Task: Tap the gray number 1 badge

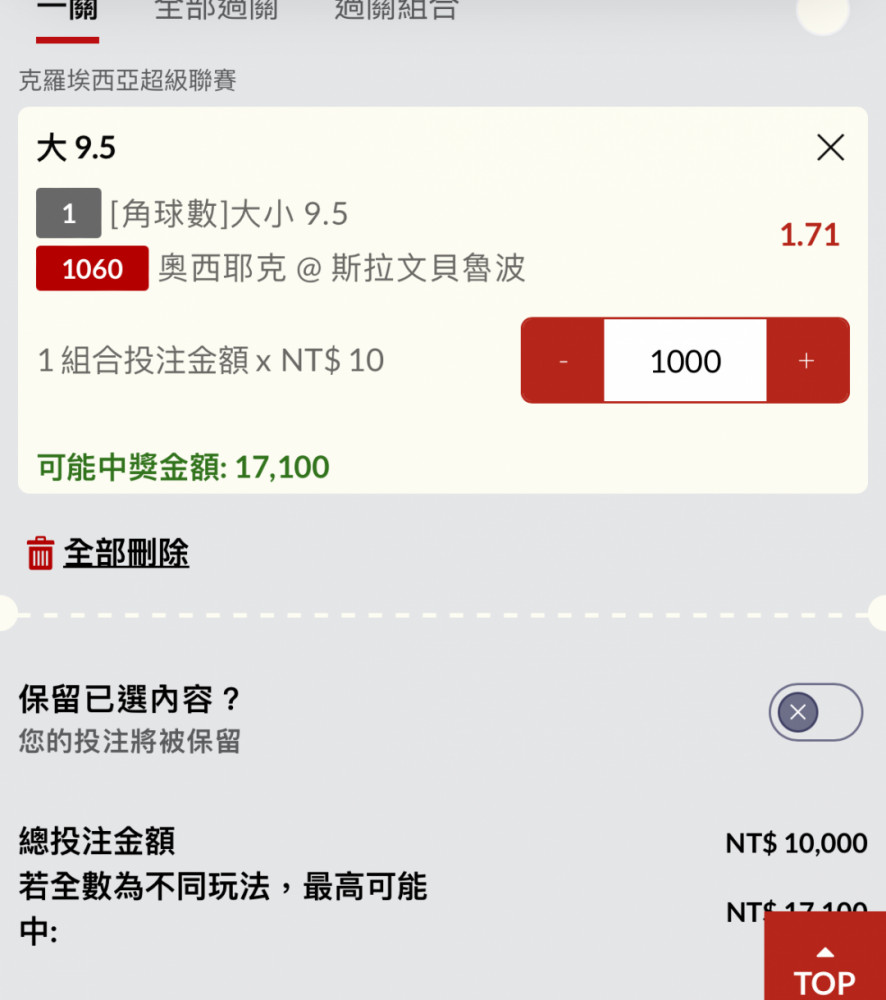Action: 68,213
